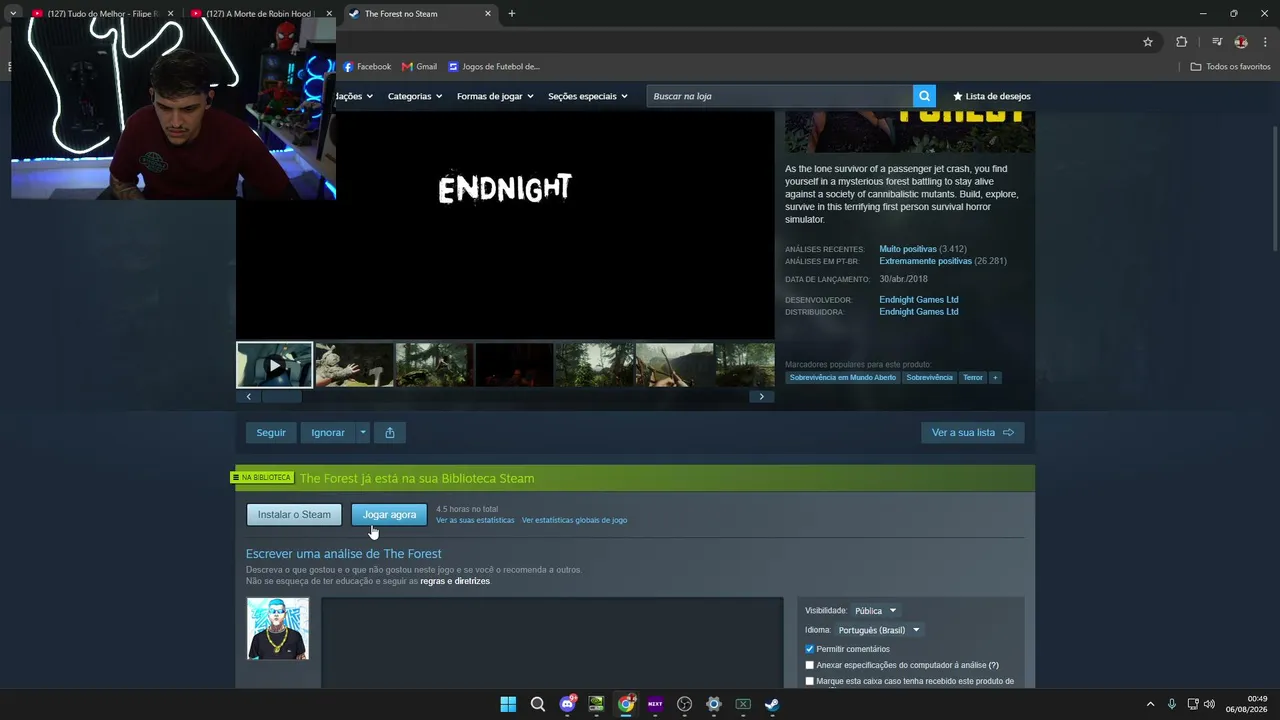1280x720 pixels.
Task: Select the Sobrevivência em Mundo Aberto tag
Action: coord(843,378)
